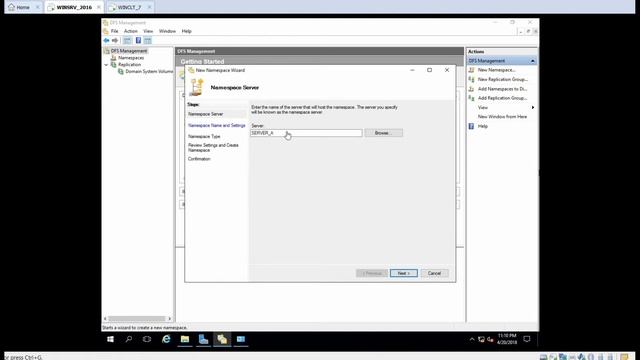
Task: Minimize the New Namespace Wizard window
Action: (412, 70)
